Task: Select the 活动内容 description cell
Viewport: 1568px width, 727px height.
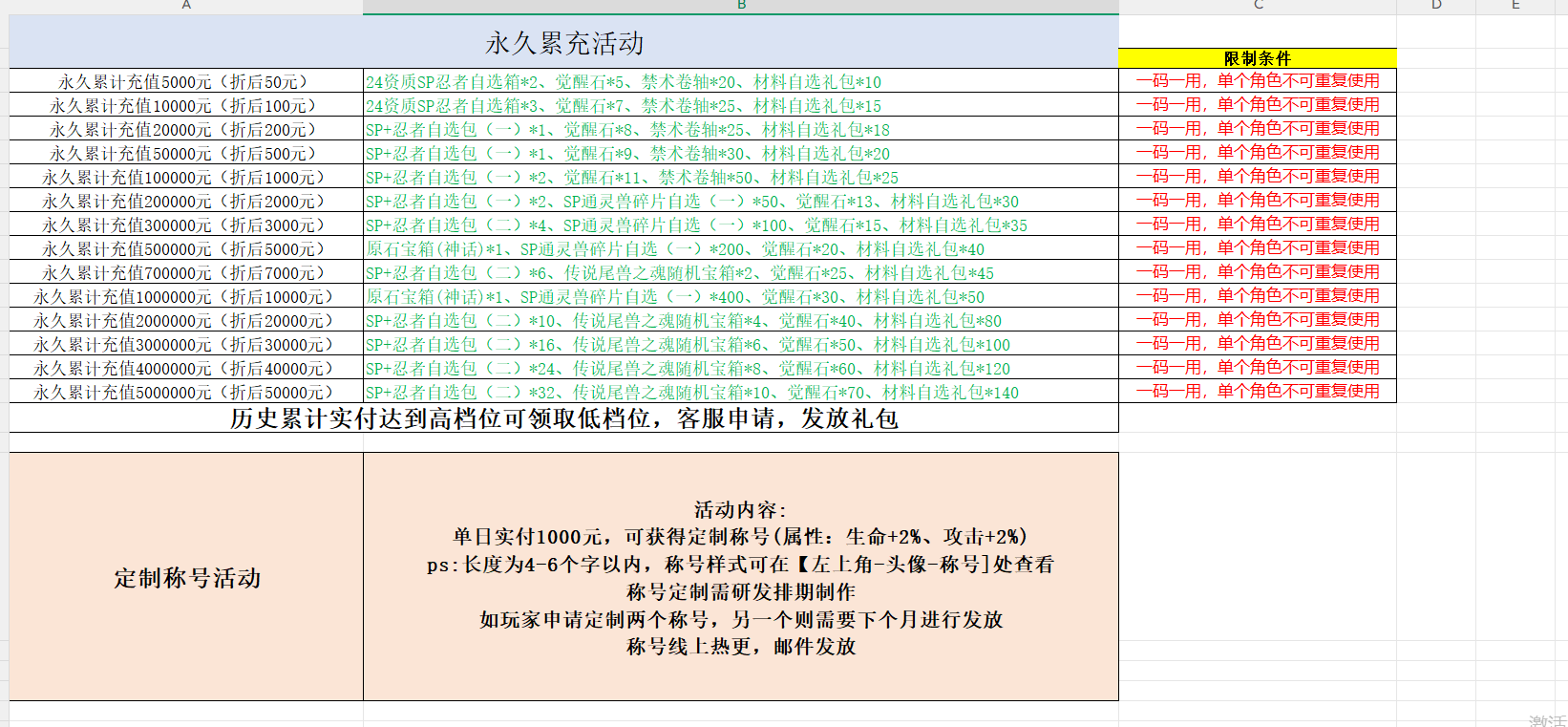Action: (x=740, y=577)
